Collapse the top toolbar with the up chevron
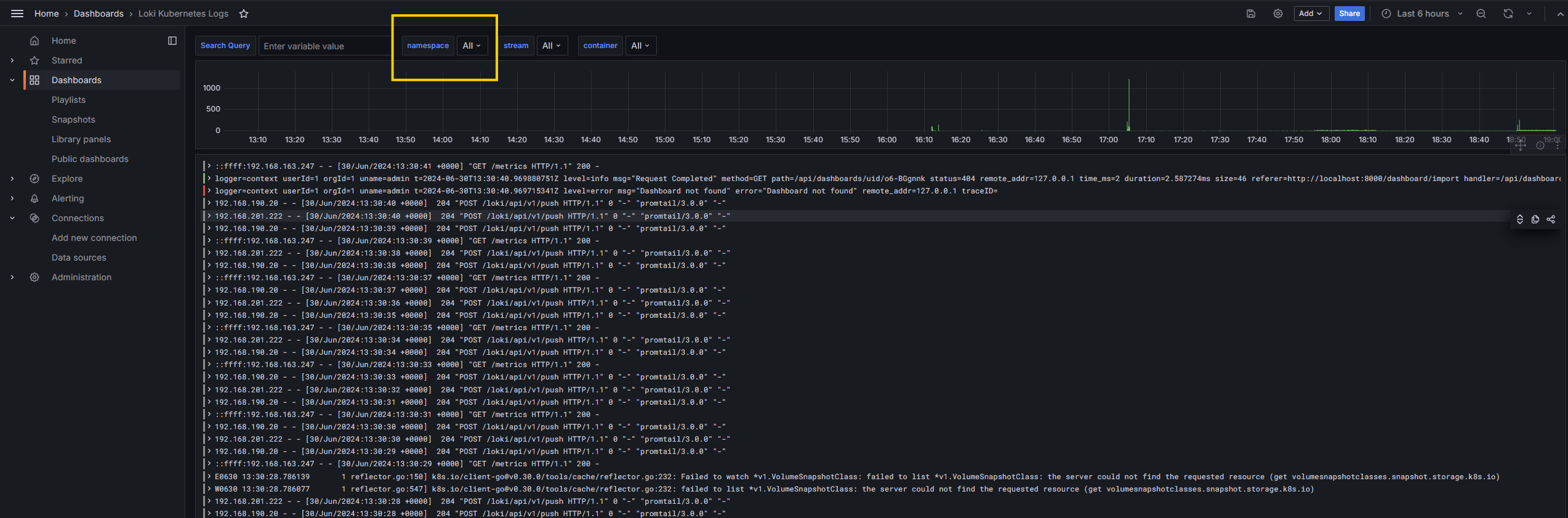This screenshot has width=1568, height=518. coord(1560,14)
